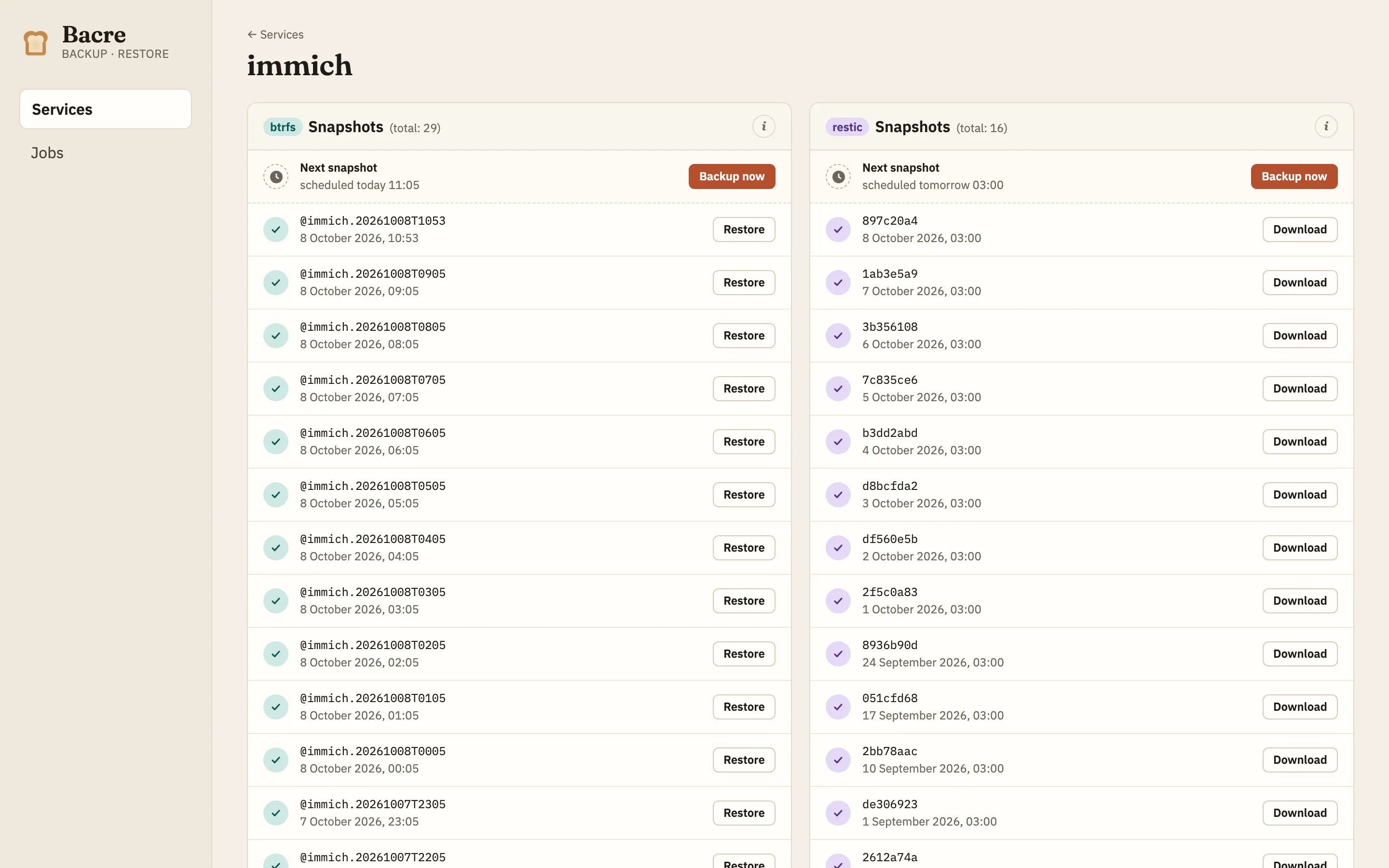
Task: Click check icon for @immich.20261007T2305
Action: 275,813
